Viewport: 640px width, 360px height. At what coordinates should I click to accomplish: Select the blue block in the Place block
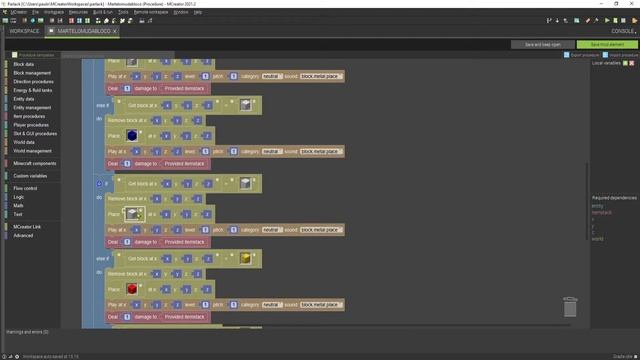click(132, 136)
